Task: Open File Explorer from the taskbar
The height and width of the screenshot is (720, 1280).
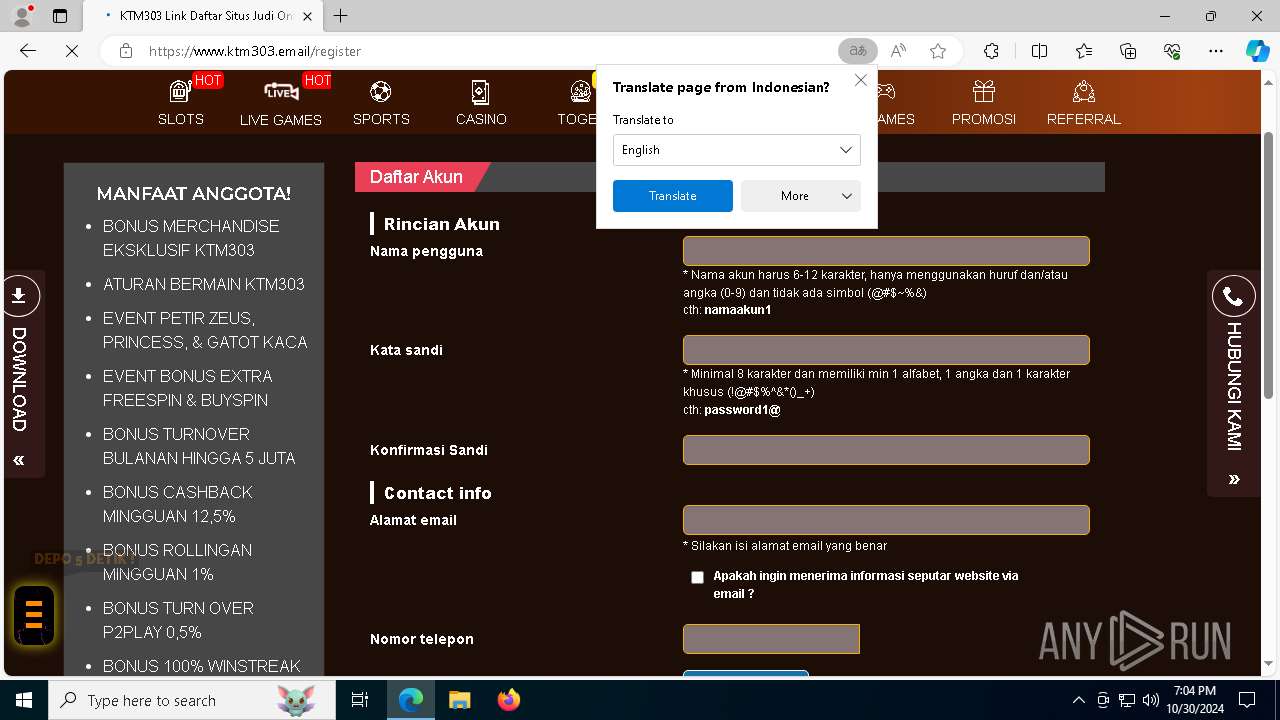Action: point(459,700)
